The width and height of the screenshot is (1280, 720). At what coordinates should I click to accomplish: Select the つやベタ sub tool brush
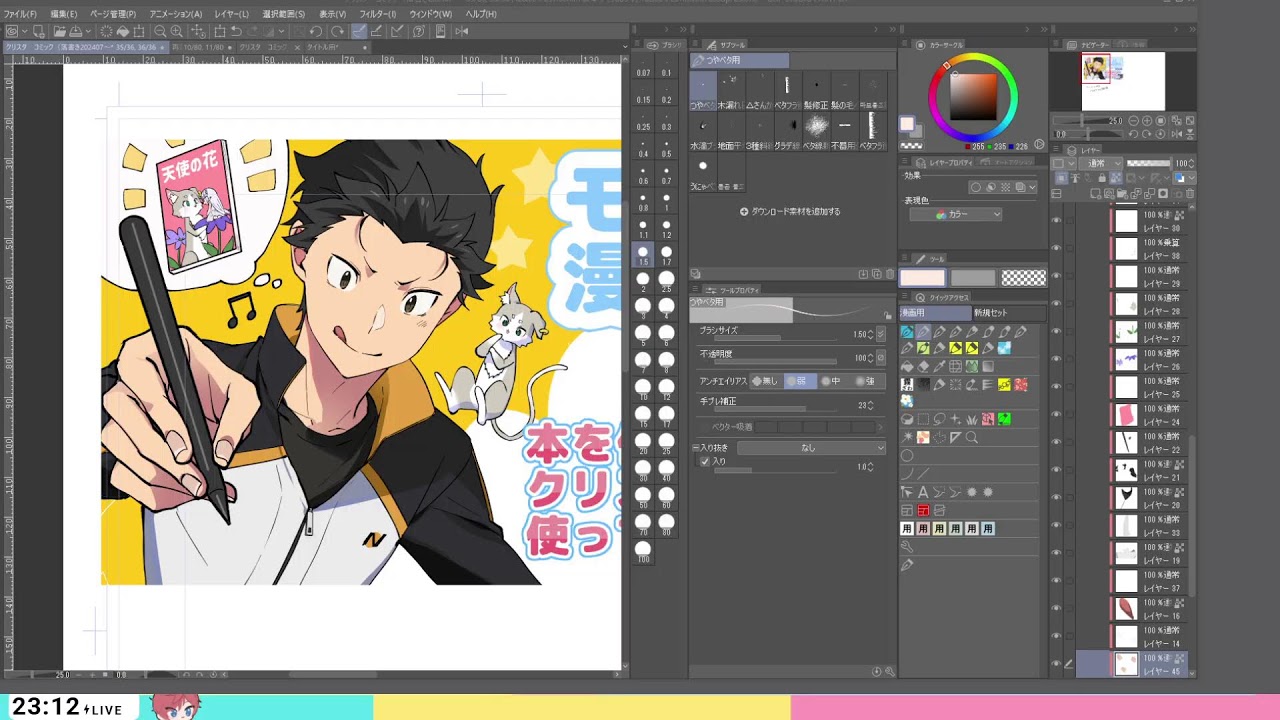click(x=703, y=91)
